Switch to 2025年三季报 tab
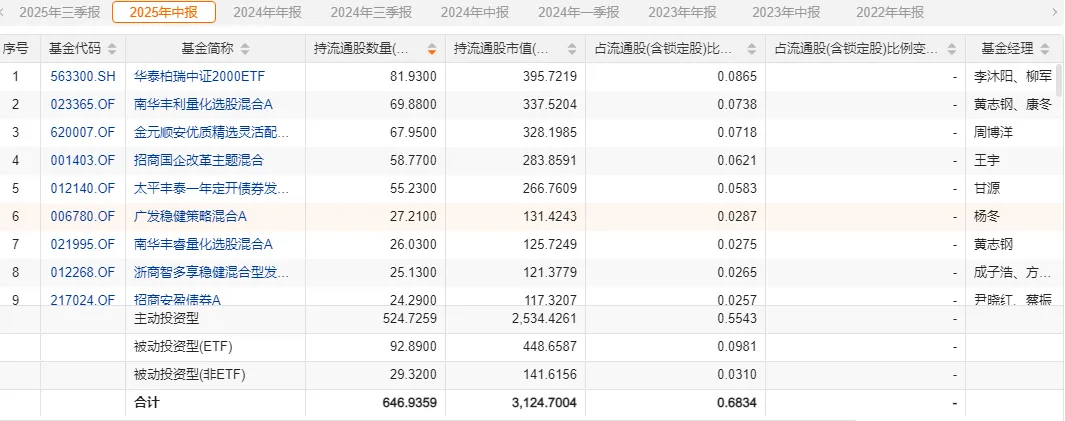Screen dimensions: 1065x421 coord(59,12)
